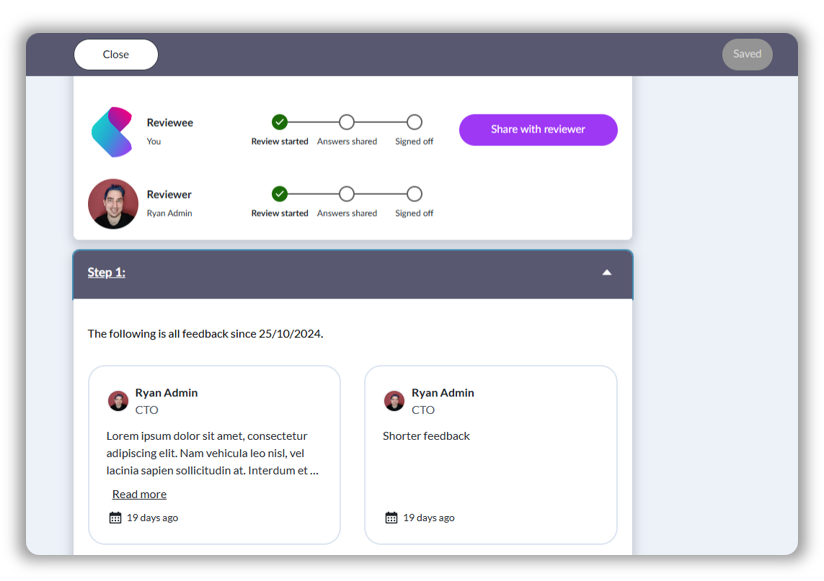Expand the feedback with Read more
Screen dimensions: 824x581
coord(139,494)
